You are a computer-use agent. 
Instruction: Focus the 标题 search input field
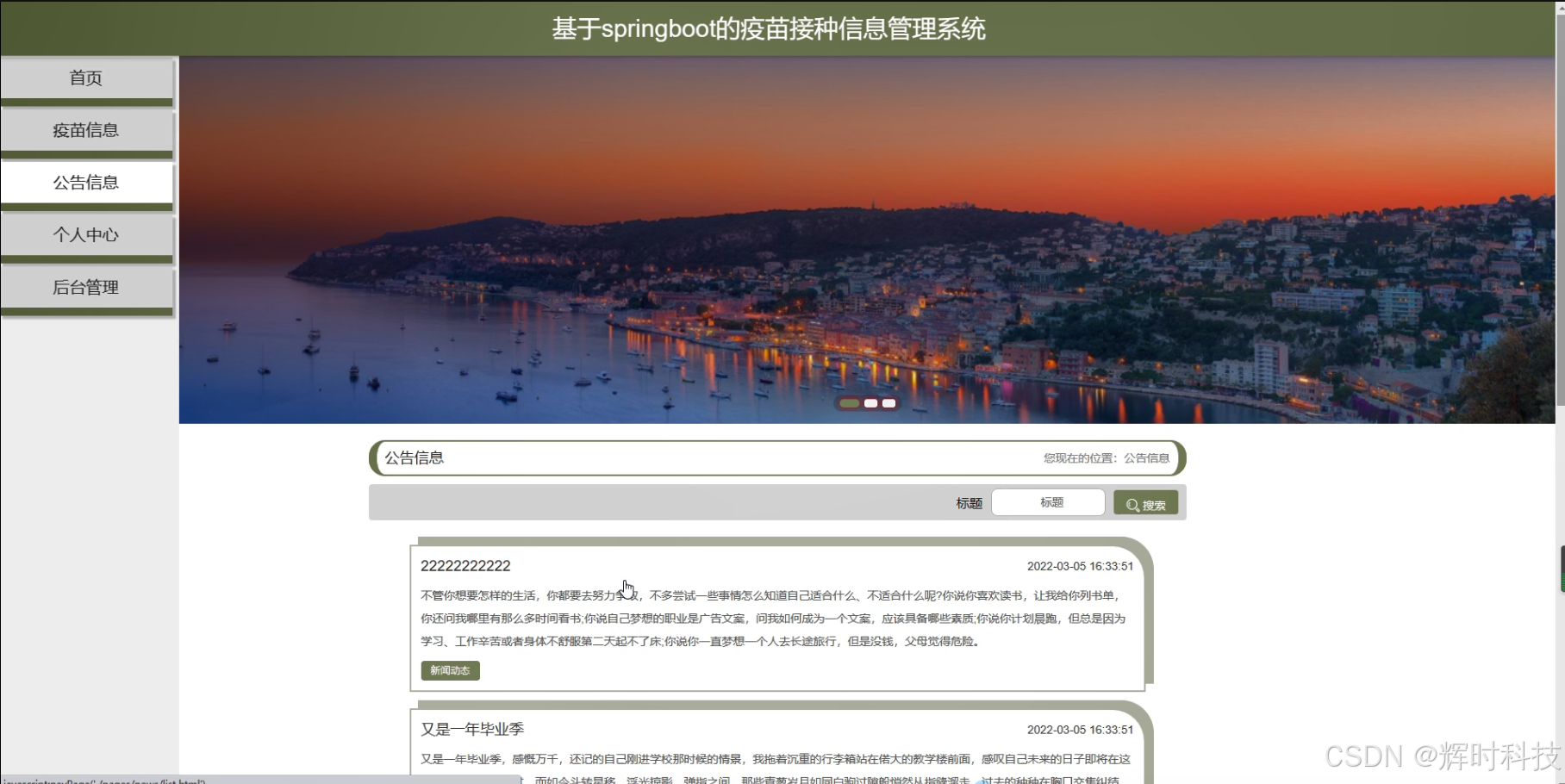[1048, 502]
